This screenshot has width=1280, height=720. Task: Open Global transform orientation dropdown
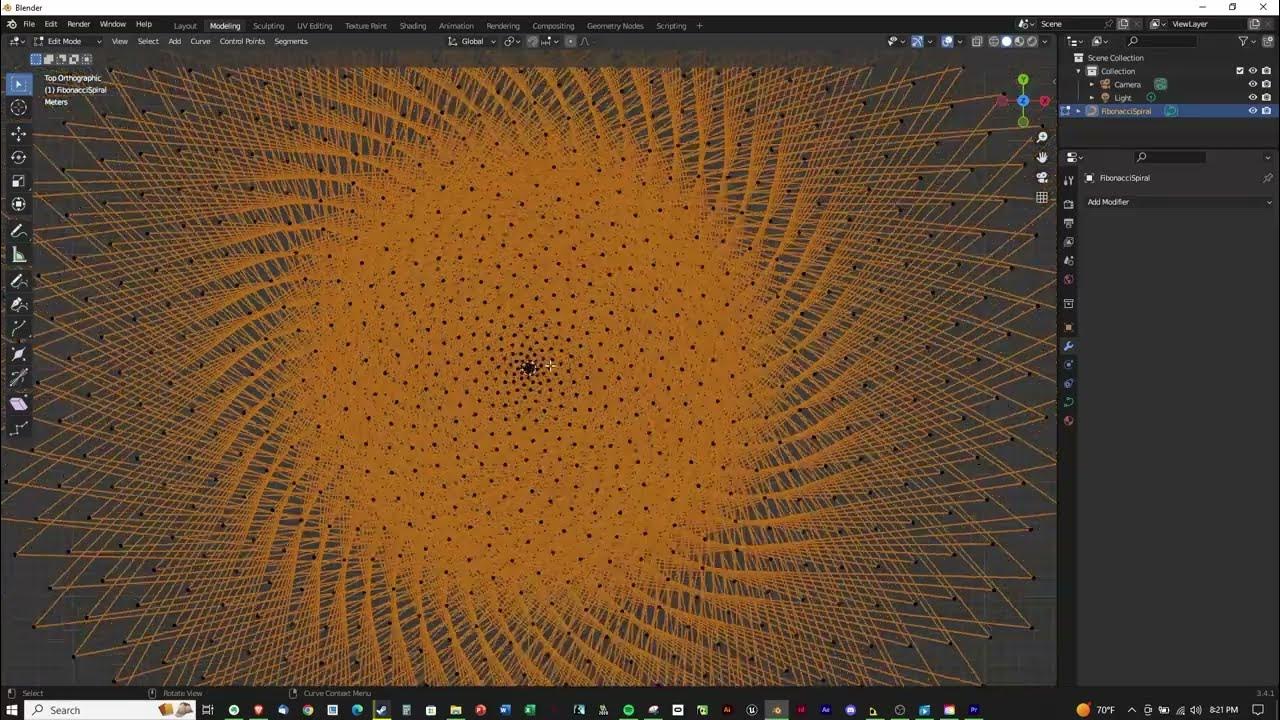[x=472, y=41]
